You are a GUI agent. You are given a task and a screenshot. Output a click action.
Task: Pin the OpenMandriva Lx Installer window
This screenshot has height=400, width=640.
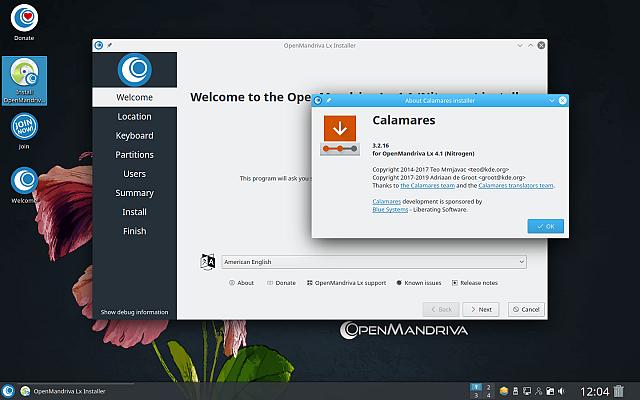[109, 45]
